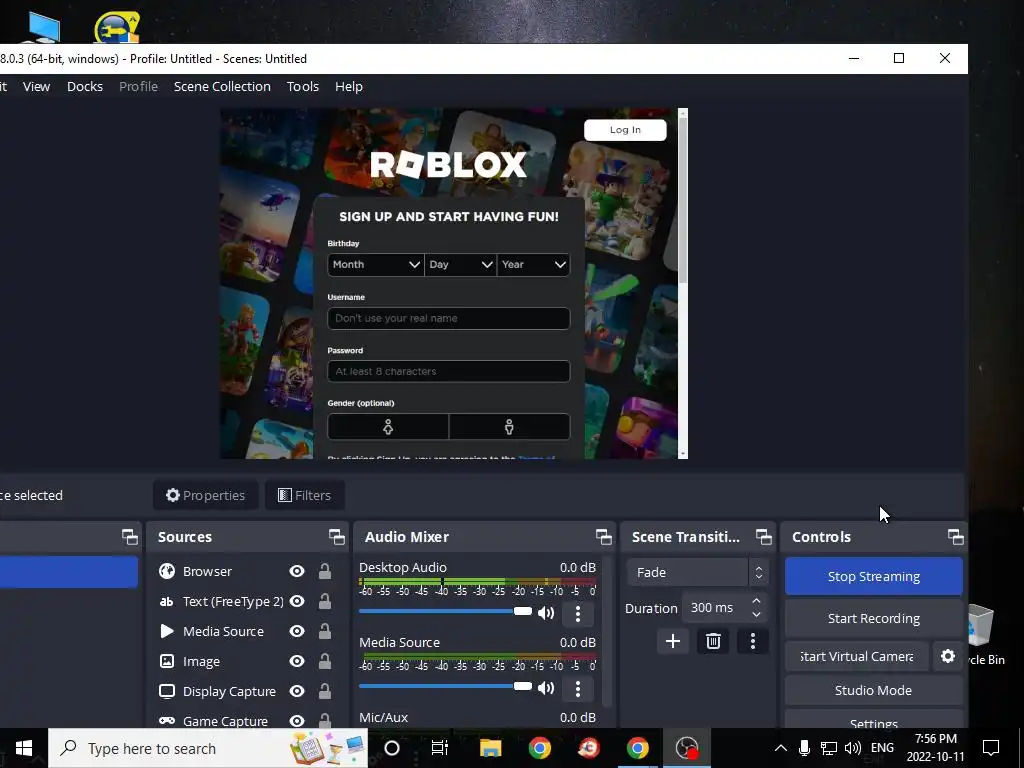Increase transition duration with up arrow
The height and width of the screenshot is (768, 1024).
click(x=756, y=601)
